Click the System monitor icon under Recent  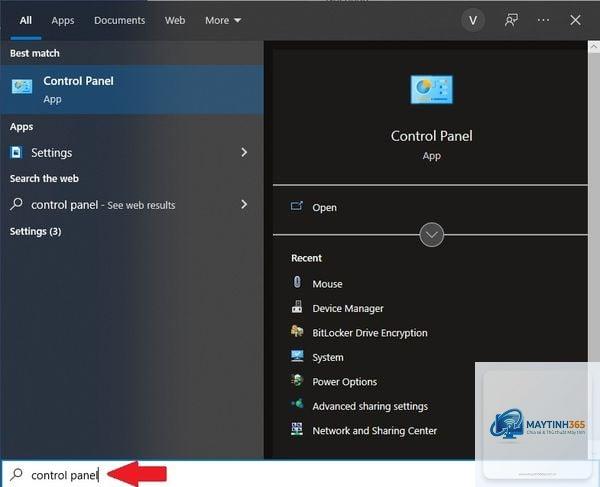click(x=297, y=356)
